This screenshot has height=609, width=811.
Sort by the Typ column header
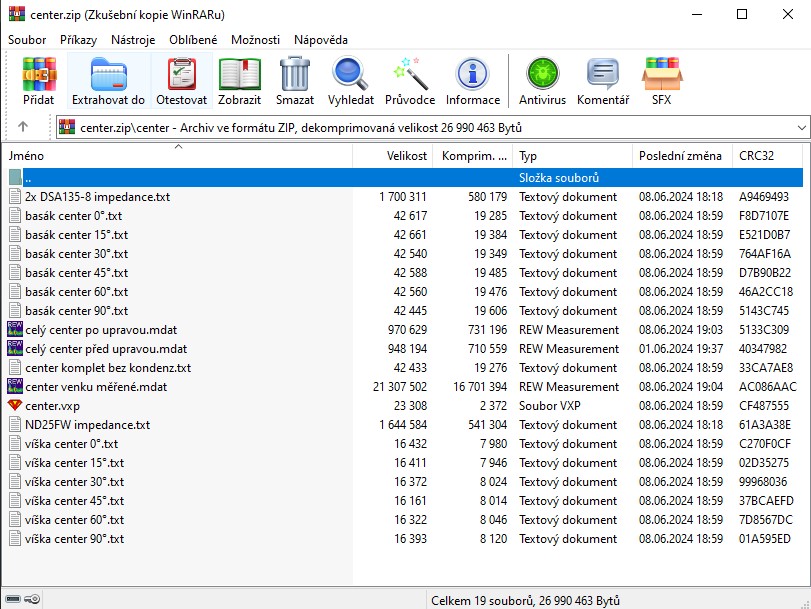[x=573, y=156]
